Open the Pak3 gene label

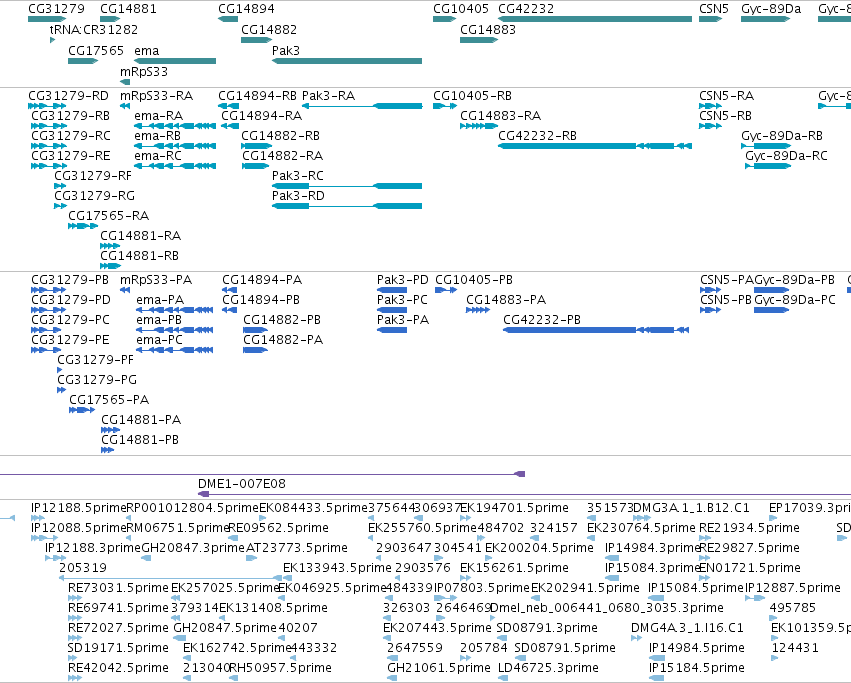click(286, 50)
